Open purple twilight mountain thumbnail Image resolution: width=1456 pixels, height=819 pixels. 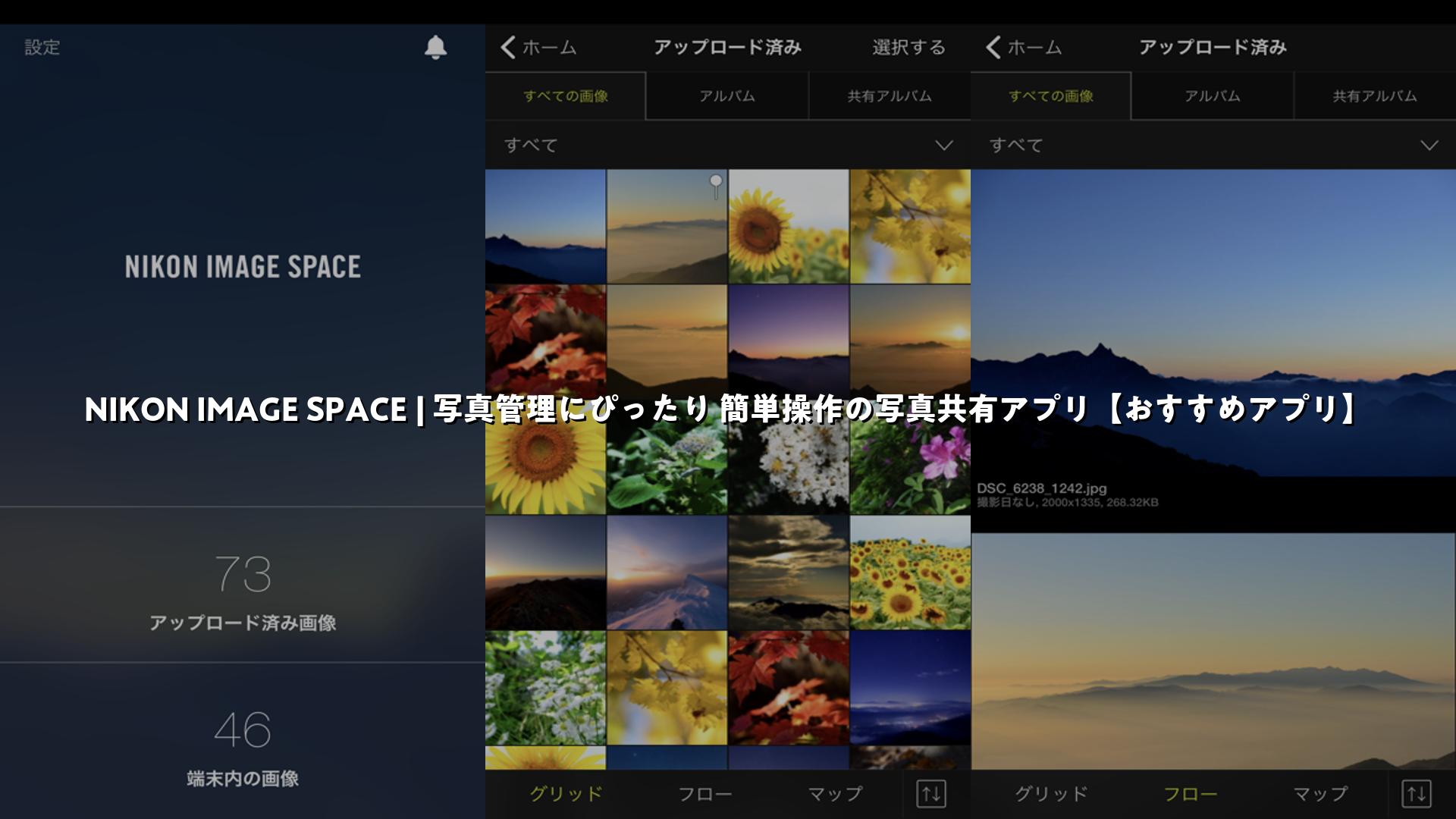pyautogui.click(x=789, y=342)
